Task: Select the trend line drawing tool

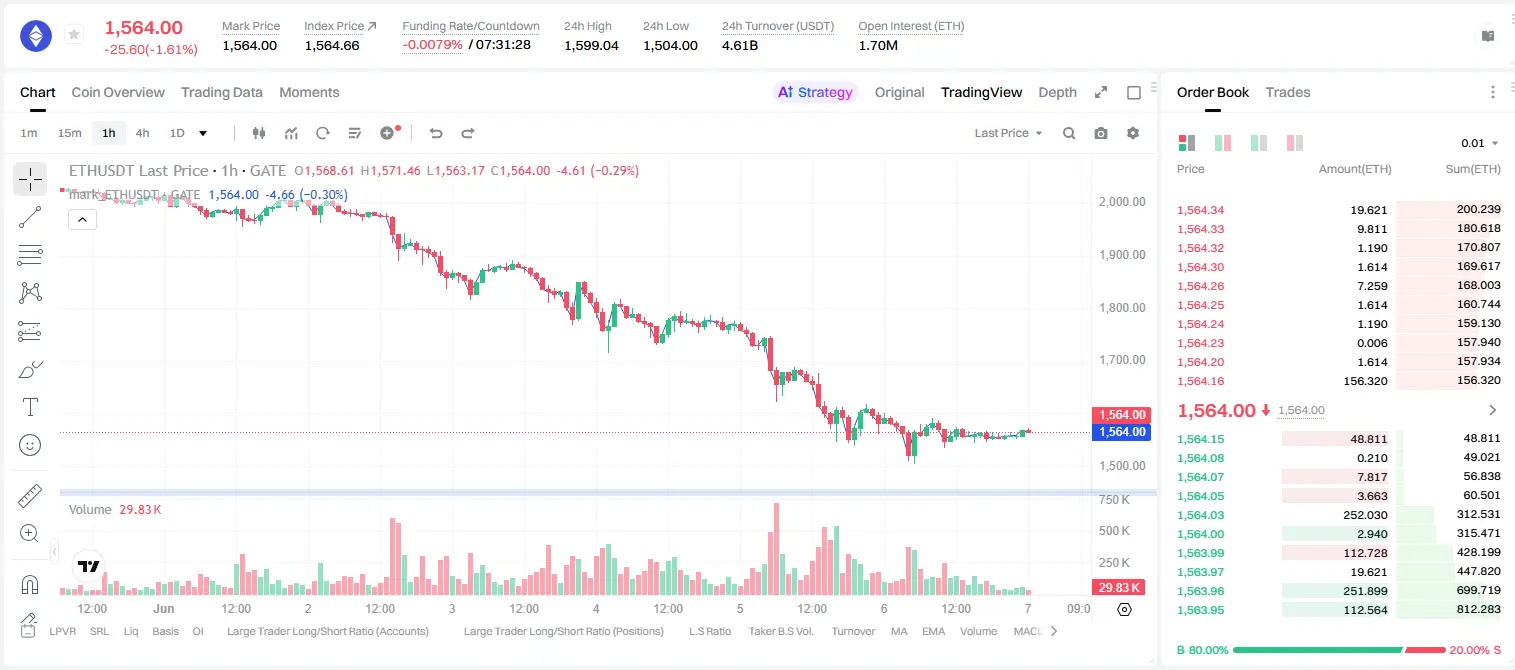Action: tap(30, 217)
